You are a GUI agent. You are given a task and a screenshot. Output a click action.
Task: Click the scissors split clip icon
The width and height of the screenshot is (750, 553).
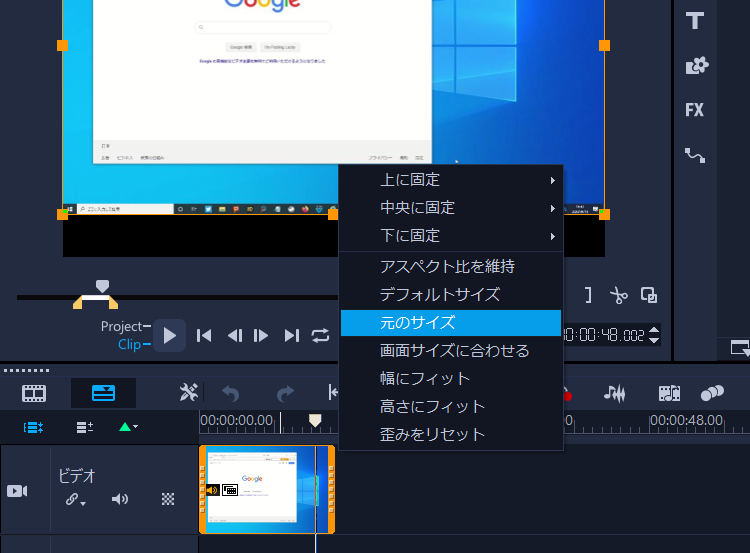(x=619, y=295)
